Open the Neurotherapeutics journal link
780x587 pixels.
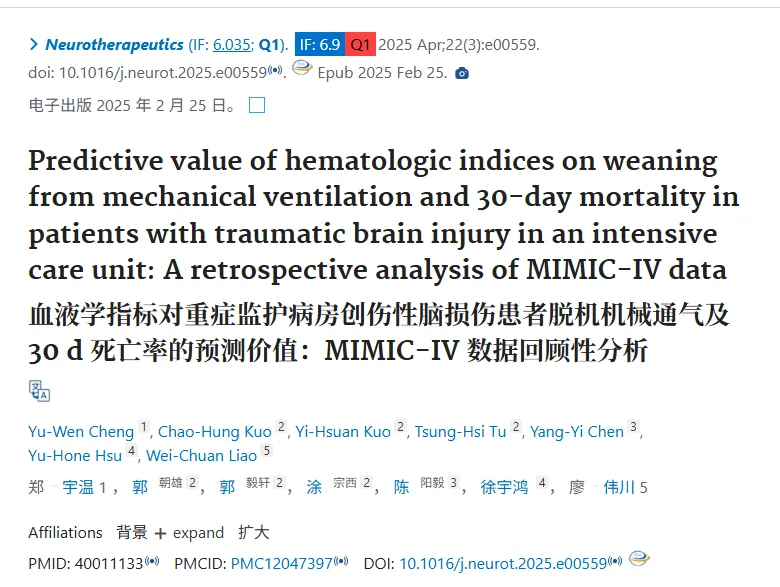click(x=114, y=44)
